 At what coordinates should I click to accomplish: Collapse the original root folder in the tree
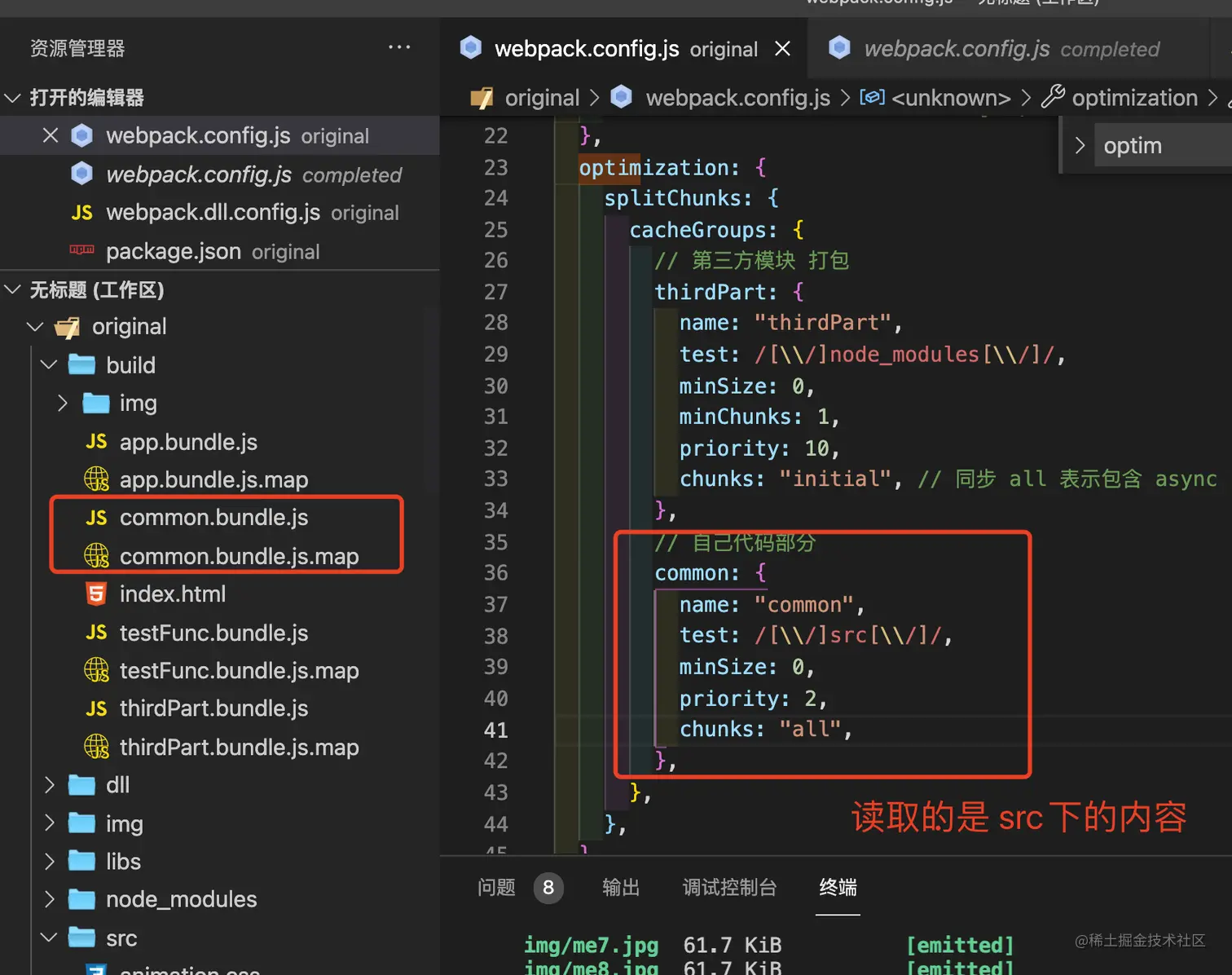[x=35, y=327]
